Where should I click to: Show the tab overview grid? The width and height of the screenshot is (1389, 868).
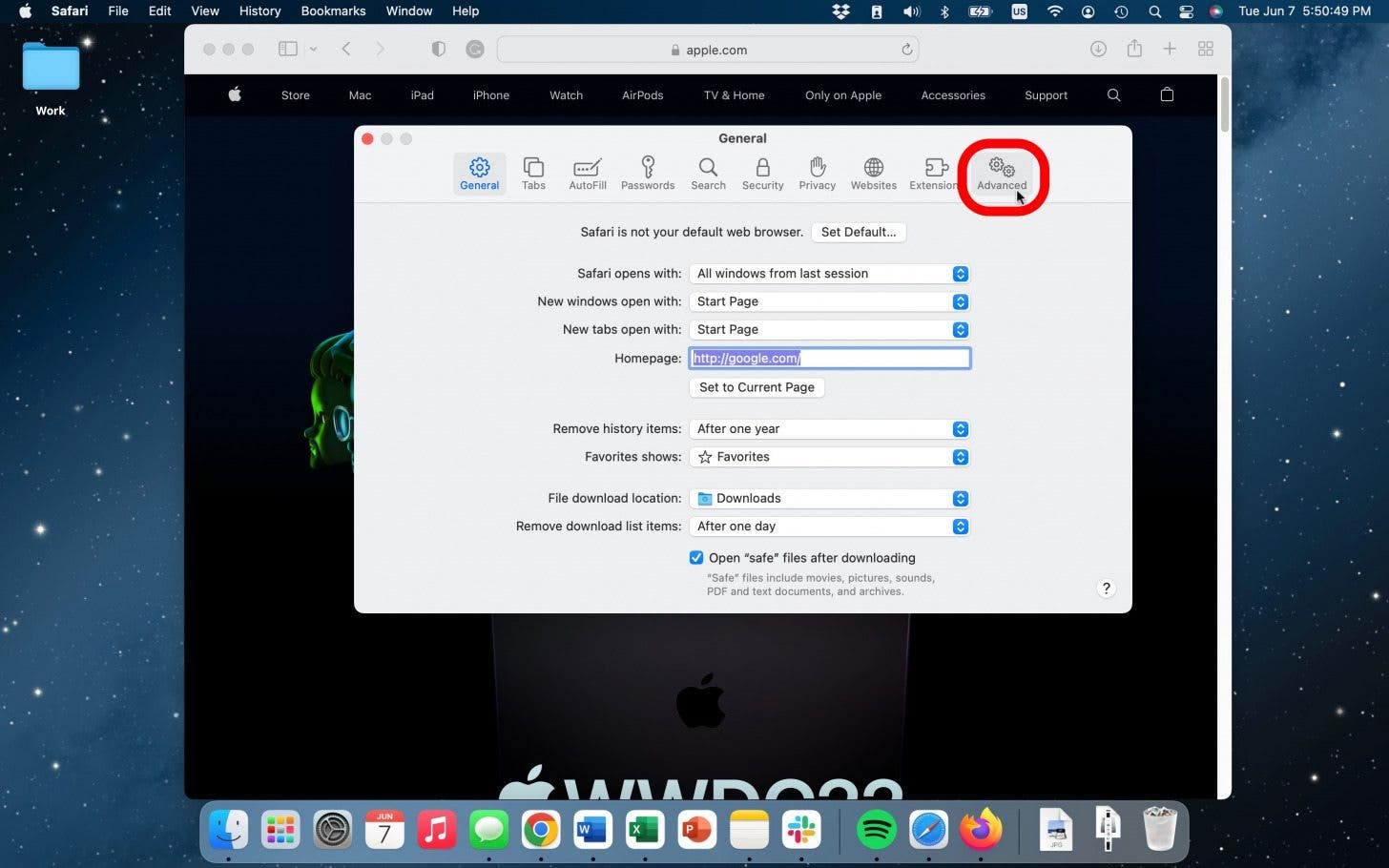1206,50
